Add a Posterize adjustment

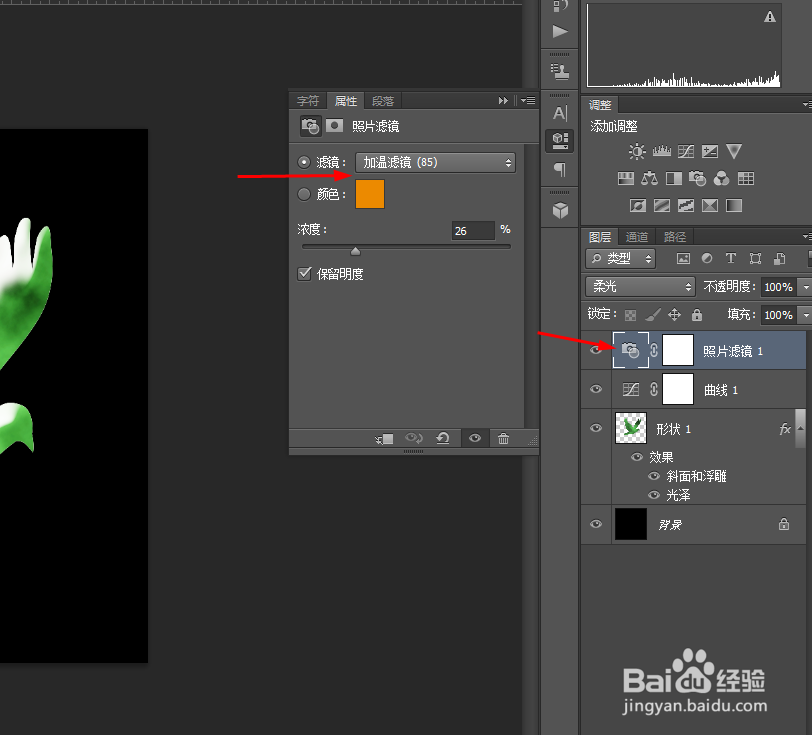click(662, 206)
